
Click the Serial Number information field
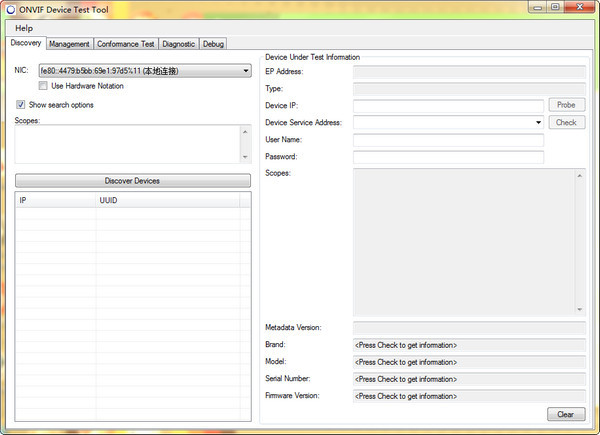469,379
